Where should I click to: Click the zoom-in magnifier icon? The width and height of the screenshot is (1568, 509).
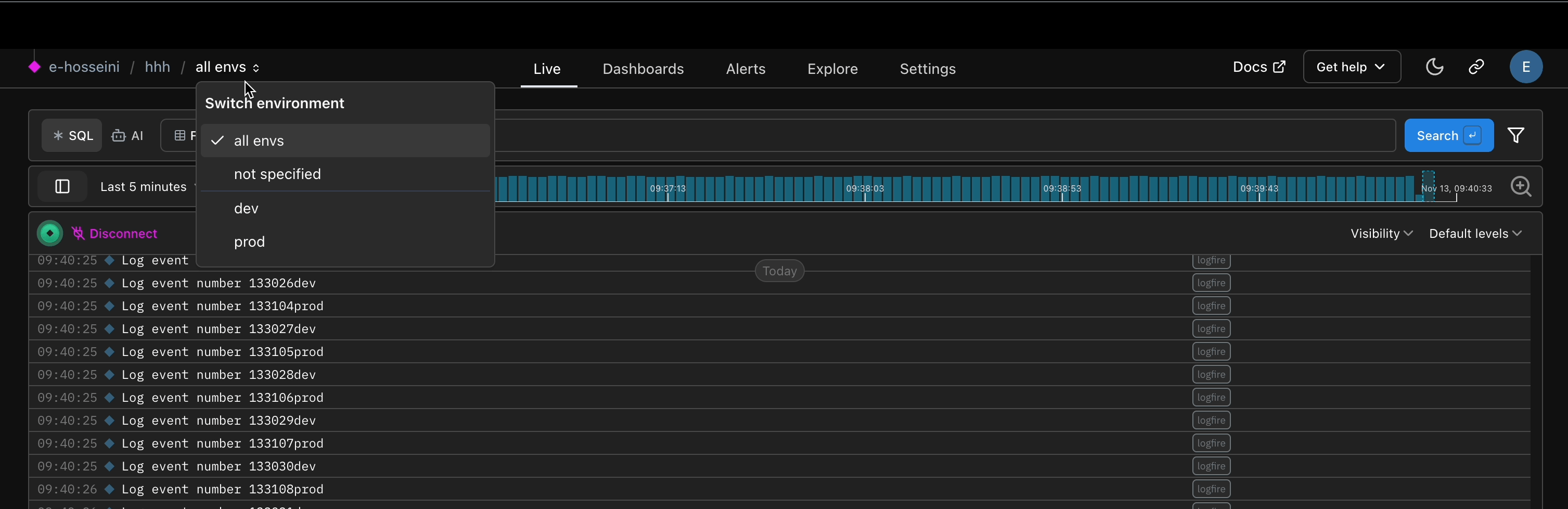(1521, 186)
